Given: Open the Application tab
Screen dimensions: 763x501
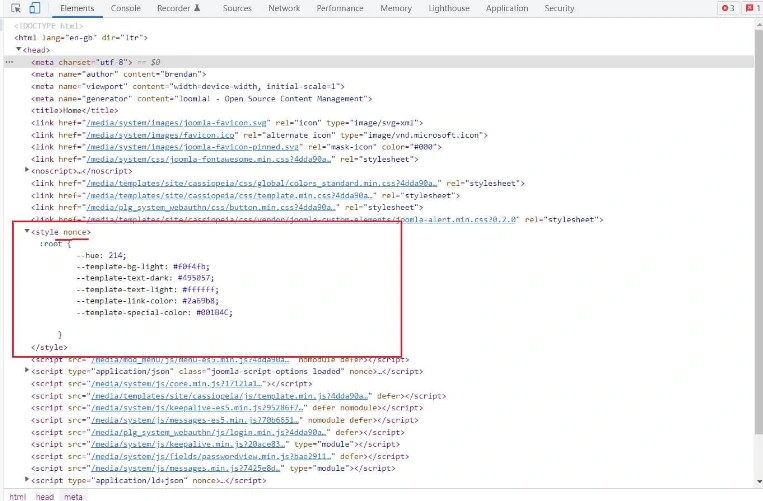Looking at the screenshot, I should [507, 8].
